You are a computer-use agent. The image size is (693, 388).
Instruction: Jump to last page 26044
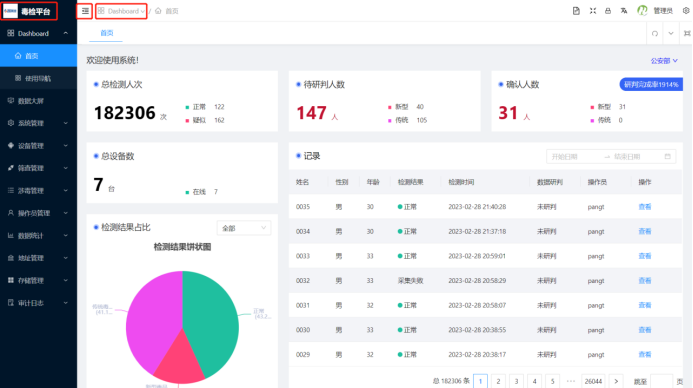click(x=593, y=381)
